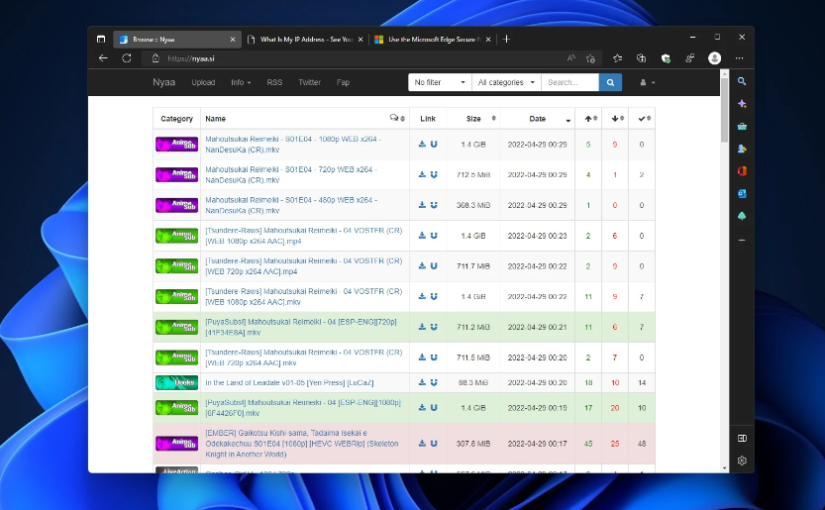Open Edge tab actions menu icon
825x510 pixels.
click(x=101, y=39)
